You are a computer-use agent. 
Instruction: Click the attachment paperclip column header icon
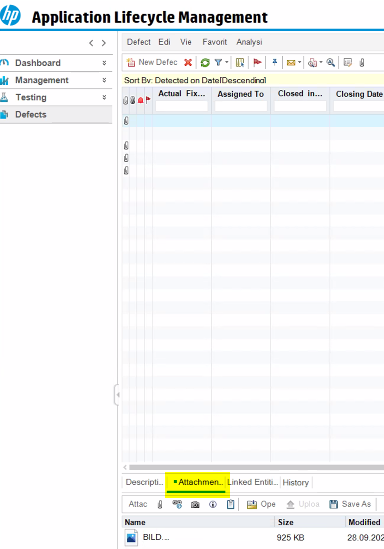click(126, 100)
